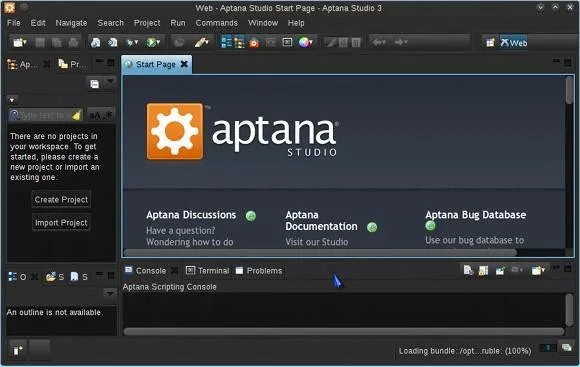The height and width of the screenshot is (367, 580).
Task: Click the progress view icon in status bar
Action: click(566, 347)
